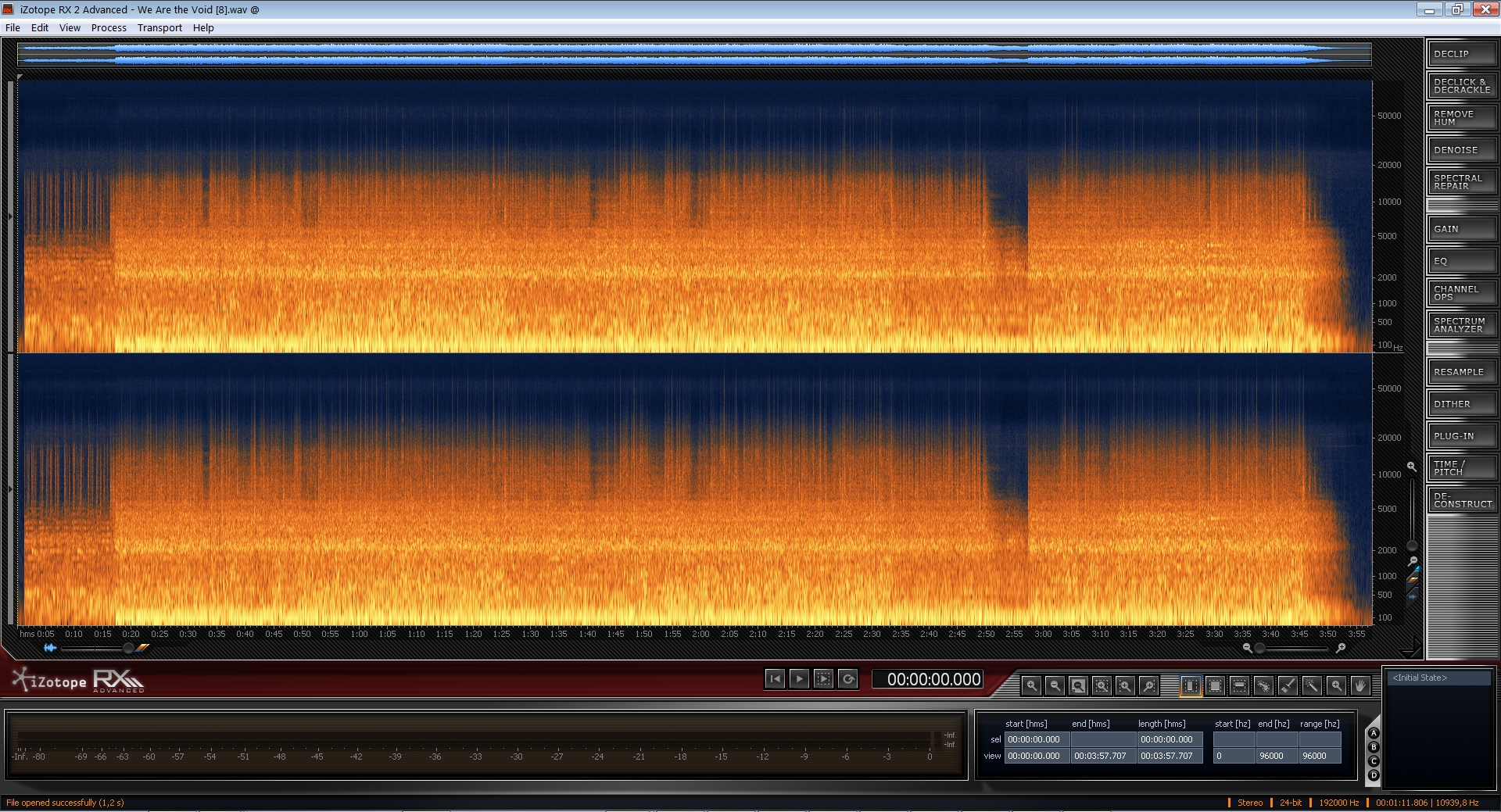Click the vertical frequency zoom slider knob
Screen dimensions: 1501x812
point(1412,546)
